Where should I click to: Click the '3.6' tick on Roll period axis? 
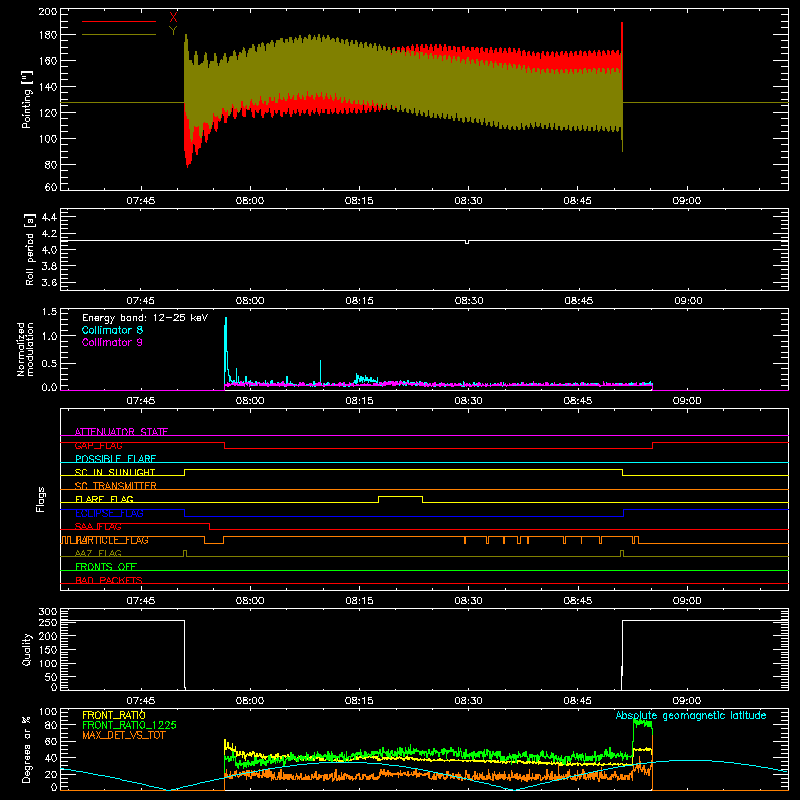coord(49,282)
